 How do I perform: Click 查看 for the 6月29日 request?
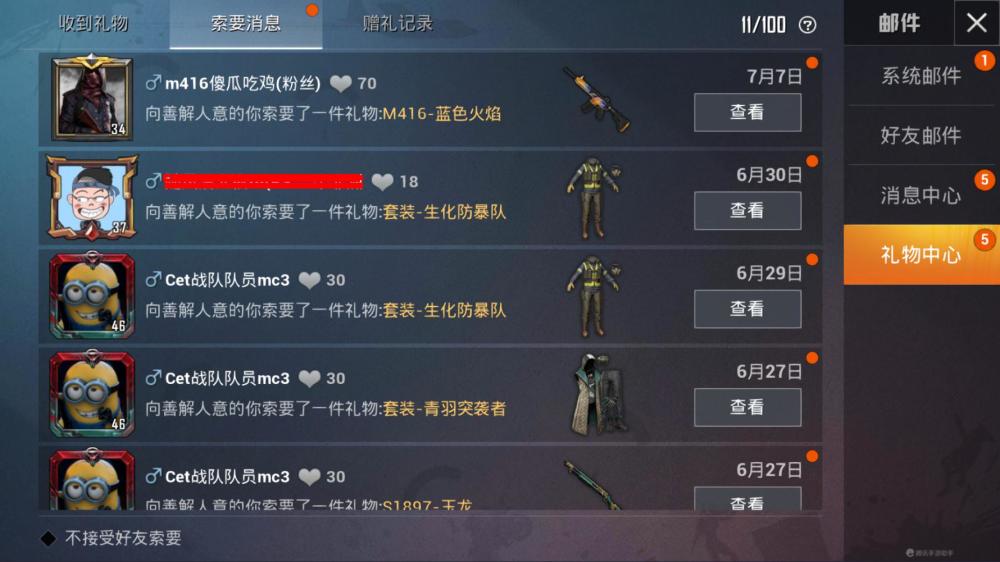[747, 309]
